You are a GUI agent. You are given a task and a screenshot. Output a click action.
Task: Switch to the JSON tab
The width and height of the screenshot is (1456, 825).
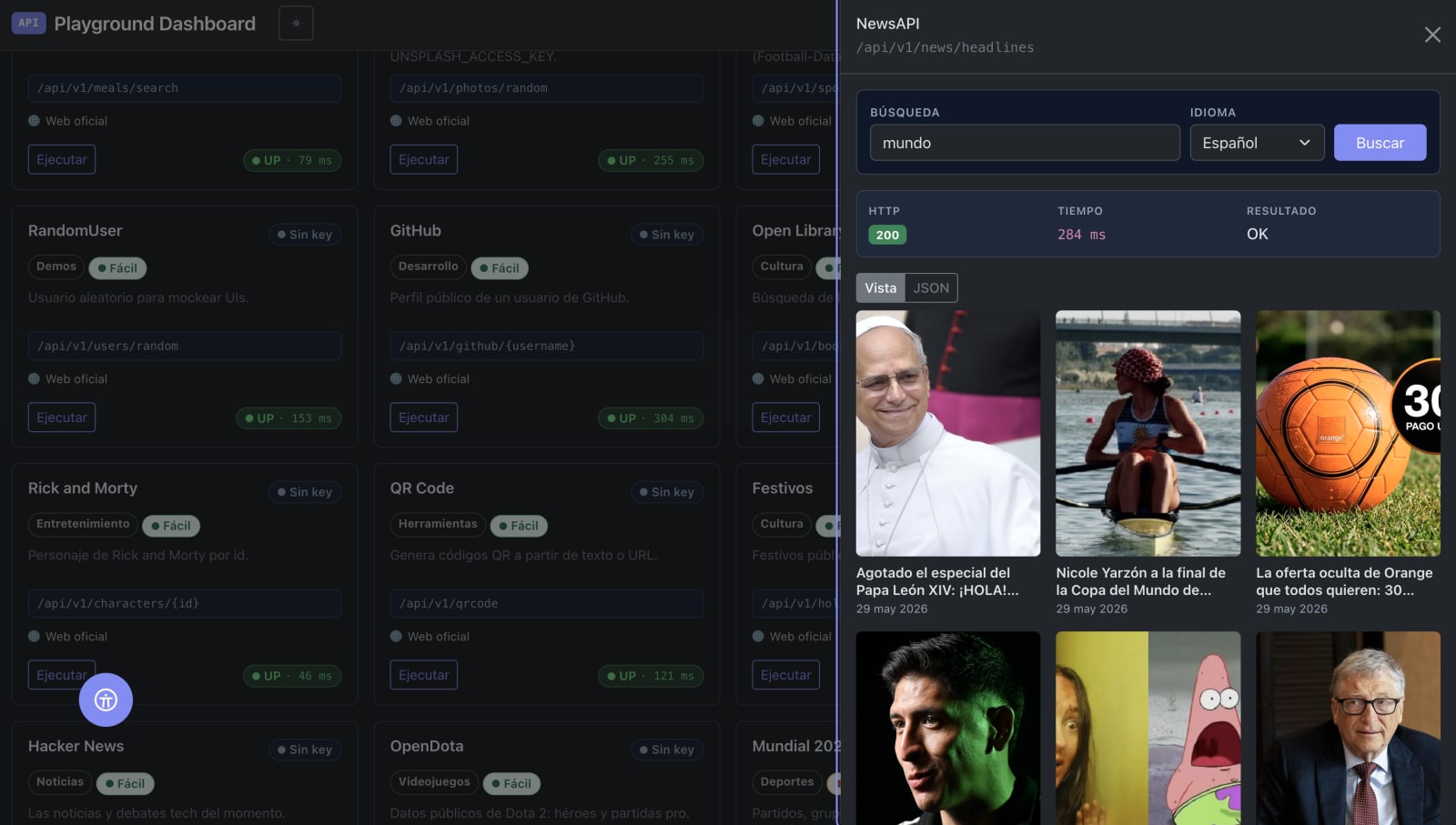click(931, 287)
